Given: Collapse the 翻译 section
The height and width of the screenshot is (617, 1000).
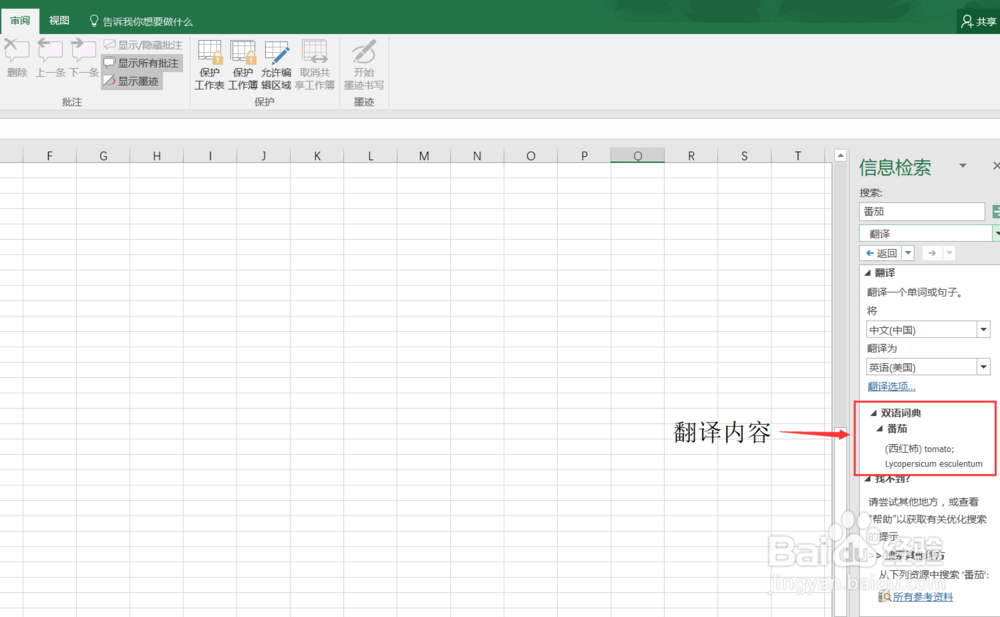Looking at the screenshot, I should pyautogui.click(x=867, y=273).
